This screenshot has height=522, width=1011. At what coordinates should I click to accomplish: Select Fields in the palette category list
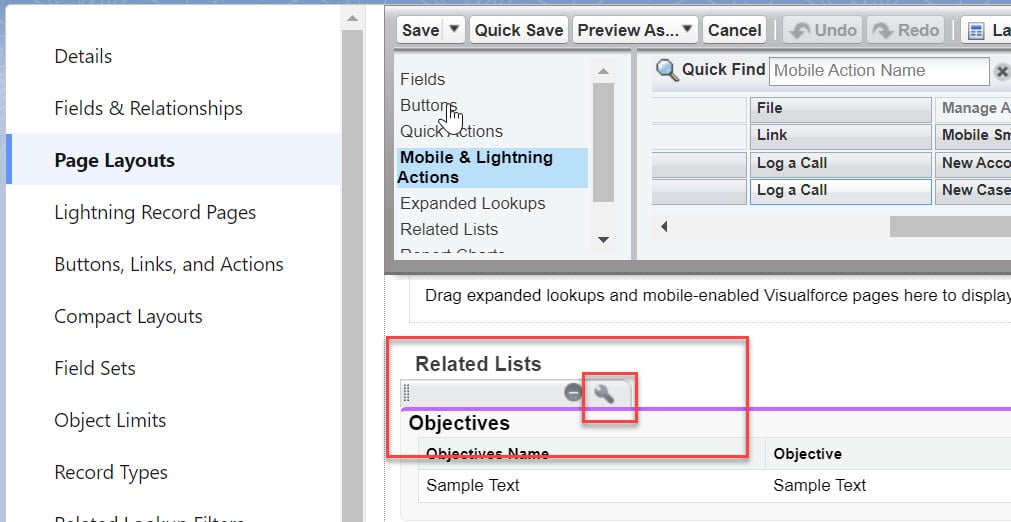(422, 79)
